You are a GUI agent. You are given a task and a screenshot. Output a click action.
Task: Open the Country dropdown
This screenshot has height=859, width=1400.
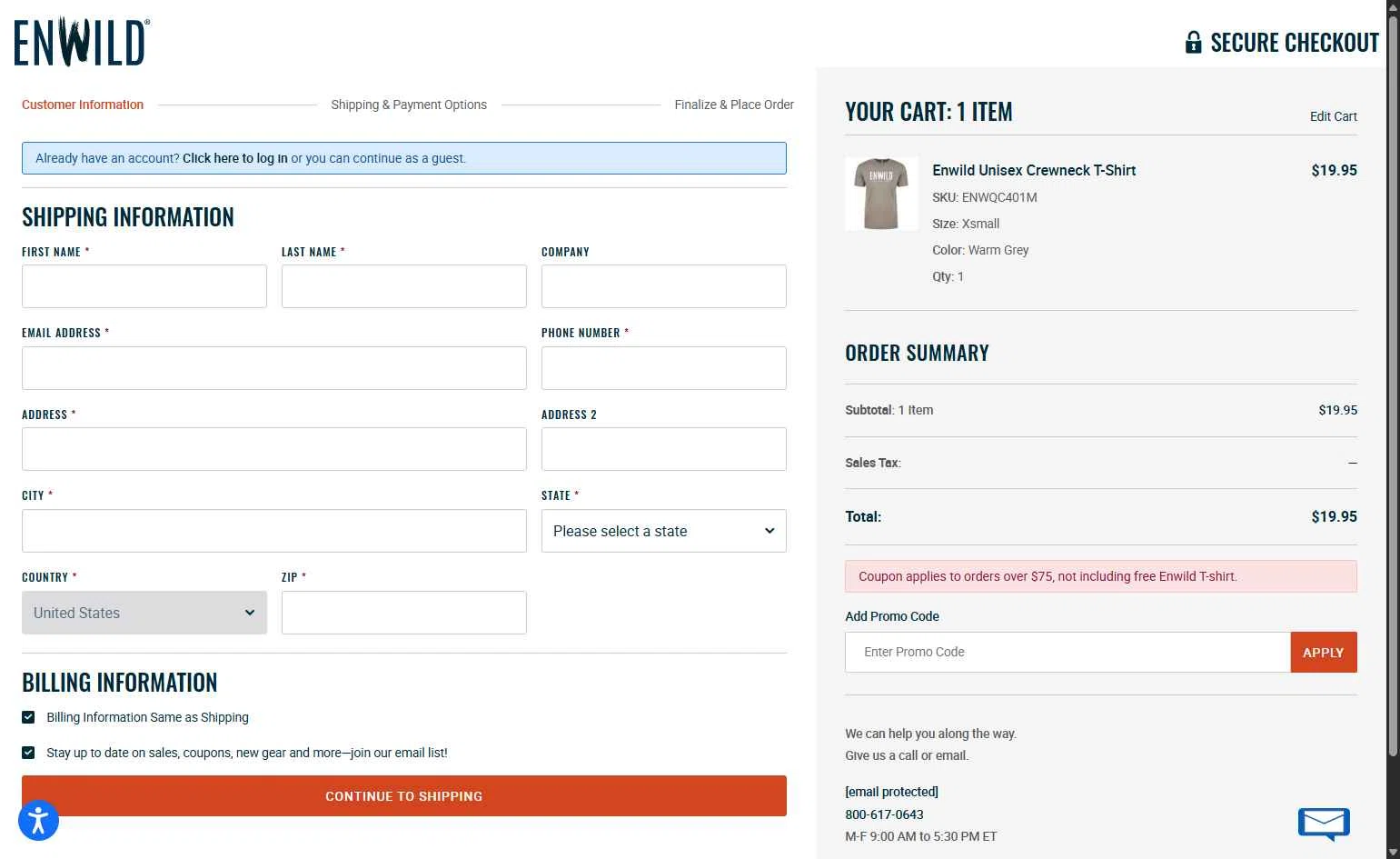coord(144,613)
